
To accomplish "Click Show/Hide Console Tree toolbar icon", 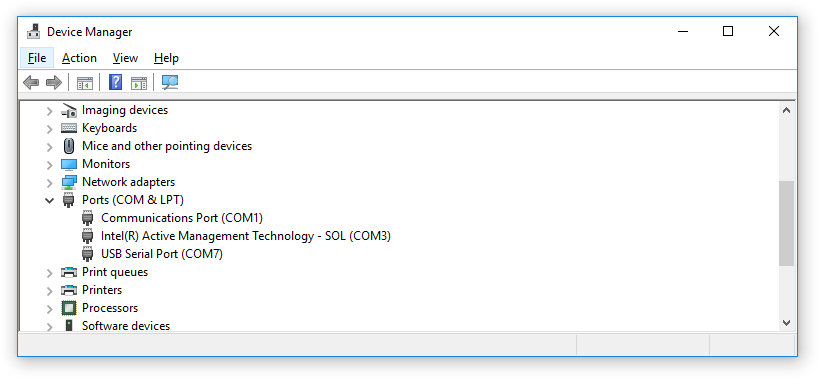I will point(85,82).
